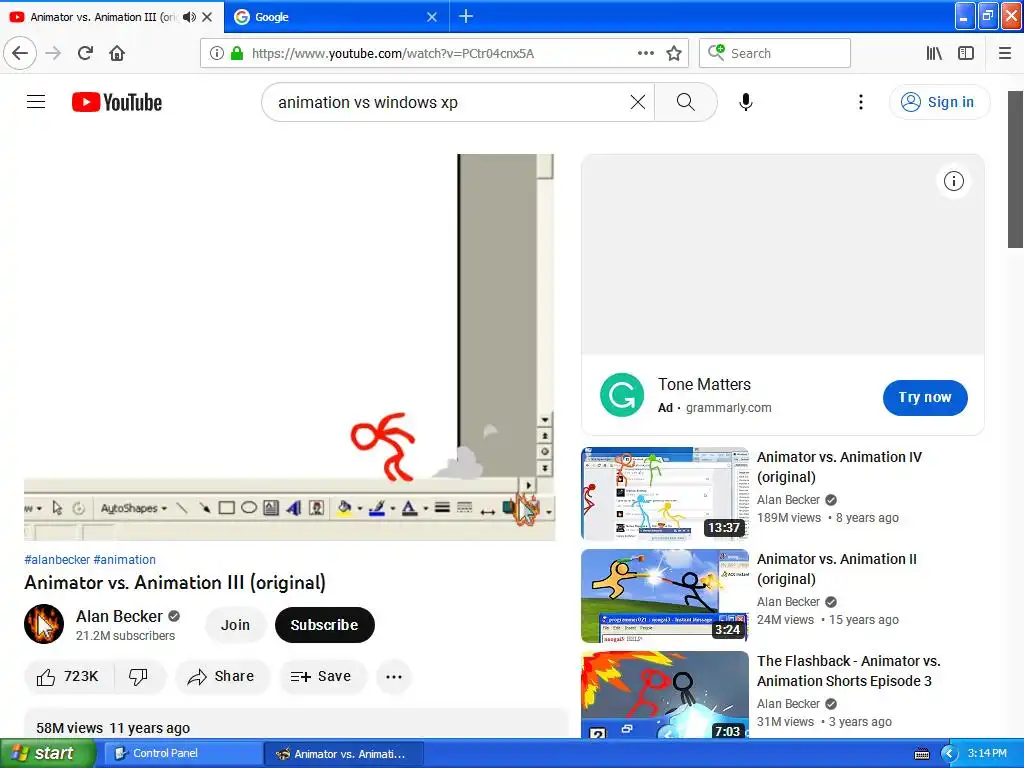This screenshot has height=768, width=1024.
Task: Click the green padlock security icon
Action: 237,54
